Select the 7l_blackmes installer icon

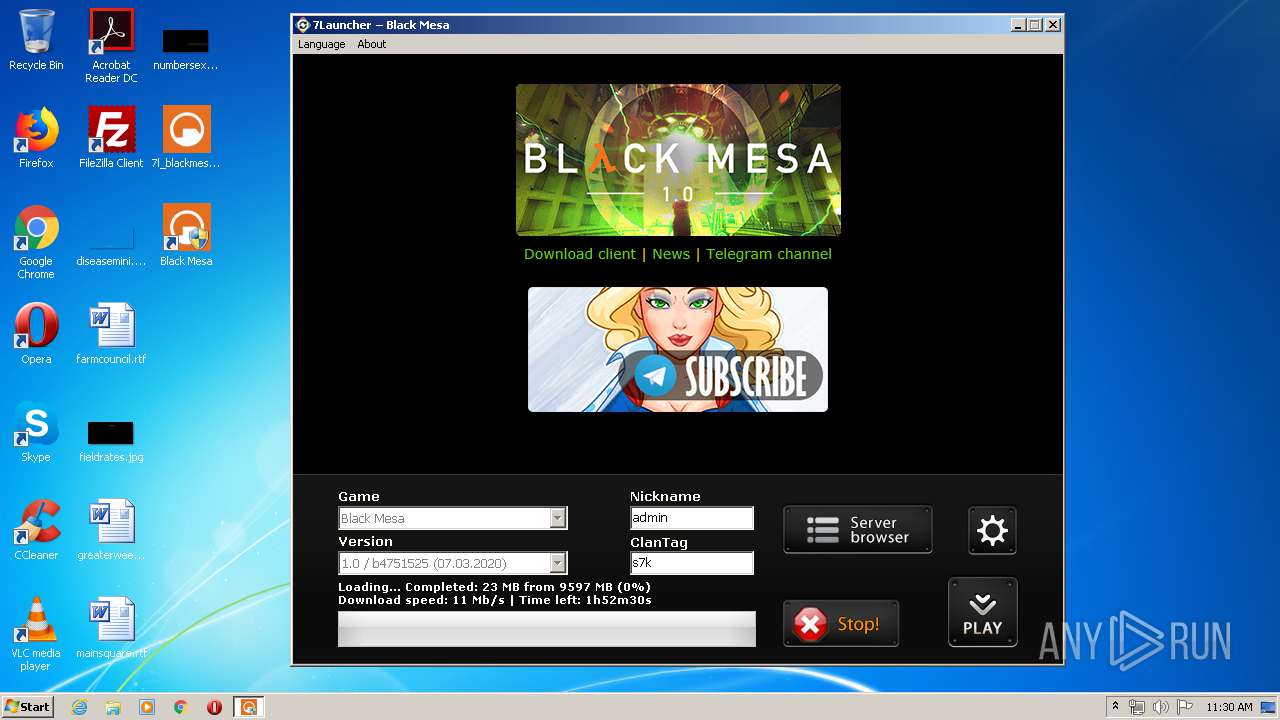tap(186, 138)
